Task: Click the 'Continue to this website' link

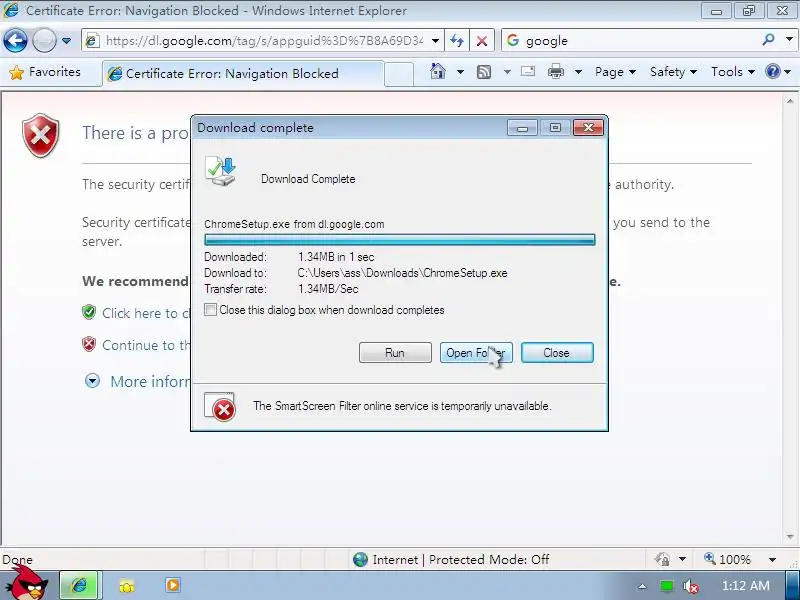Action: [x=145, y=345]
